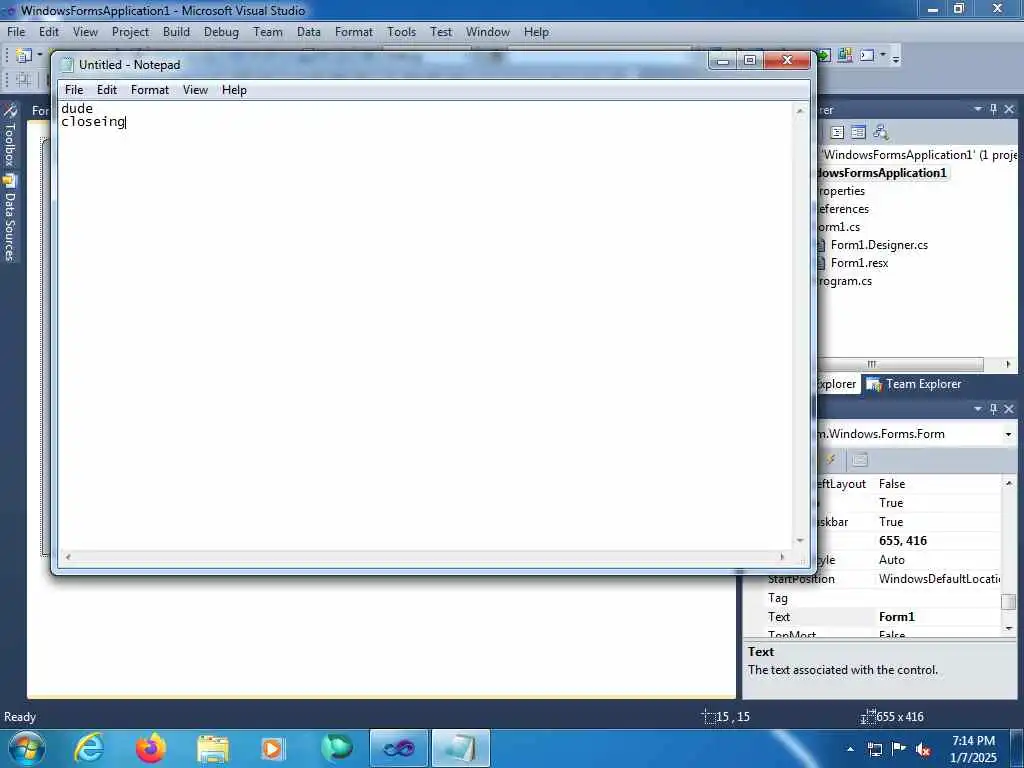Open Notepad Format menu
The image size is (1024, 768).
pos(150,90)
